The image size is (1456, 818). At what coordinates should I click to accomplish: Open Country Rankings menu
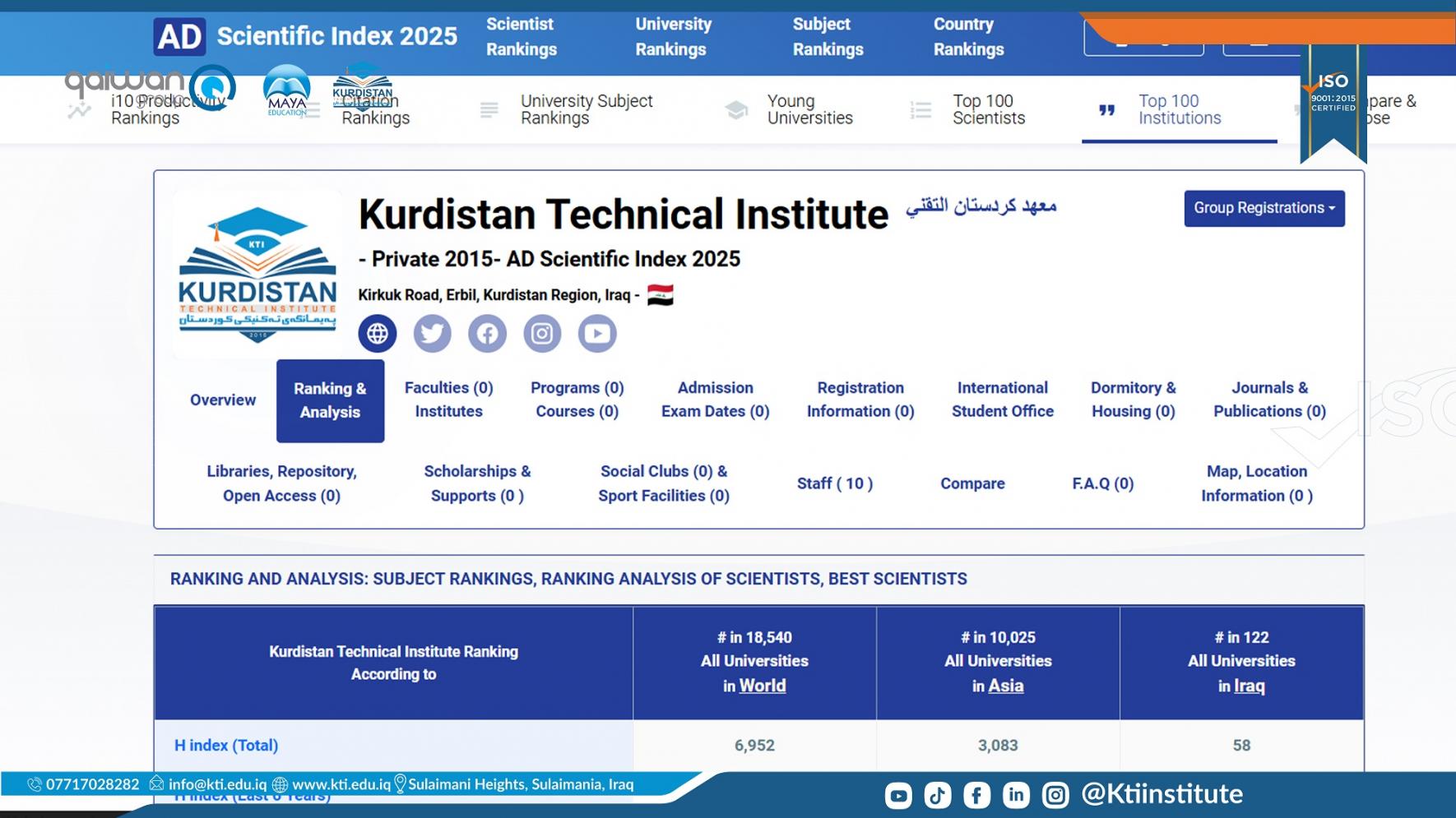968,37
